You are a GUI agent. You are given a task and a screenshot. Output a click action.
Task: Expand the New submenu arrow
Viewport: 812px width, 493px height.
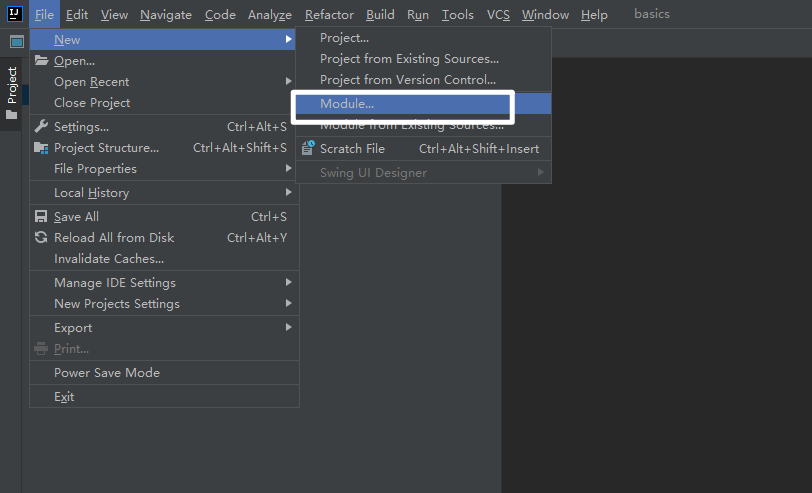[288, 39]
